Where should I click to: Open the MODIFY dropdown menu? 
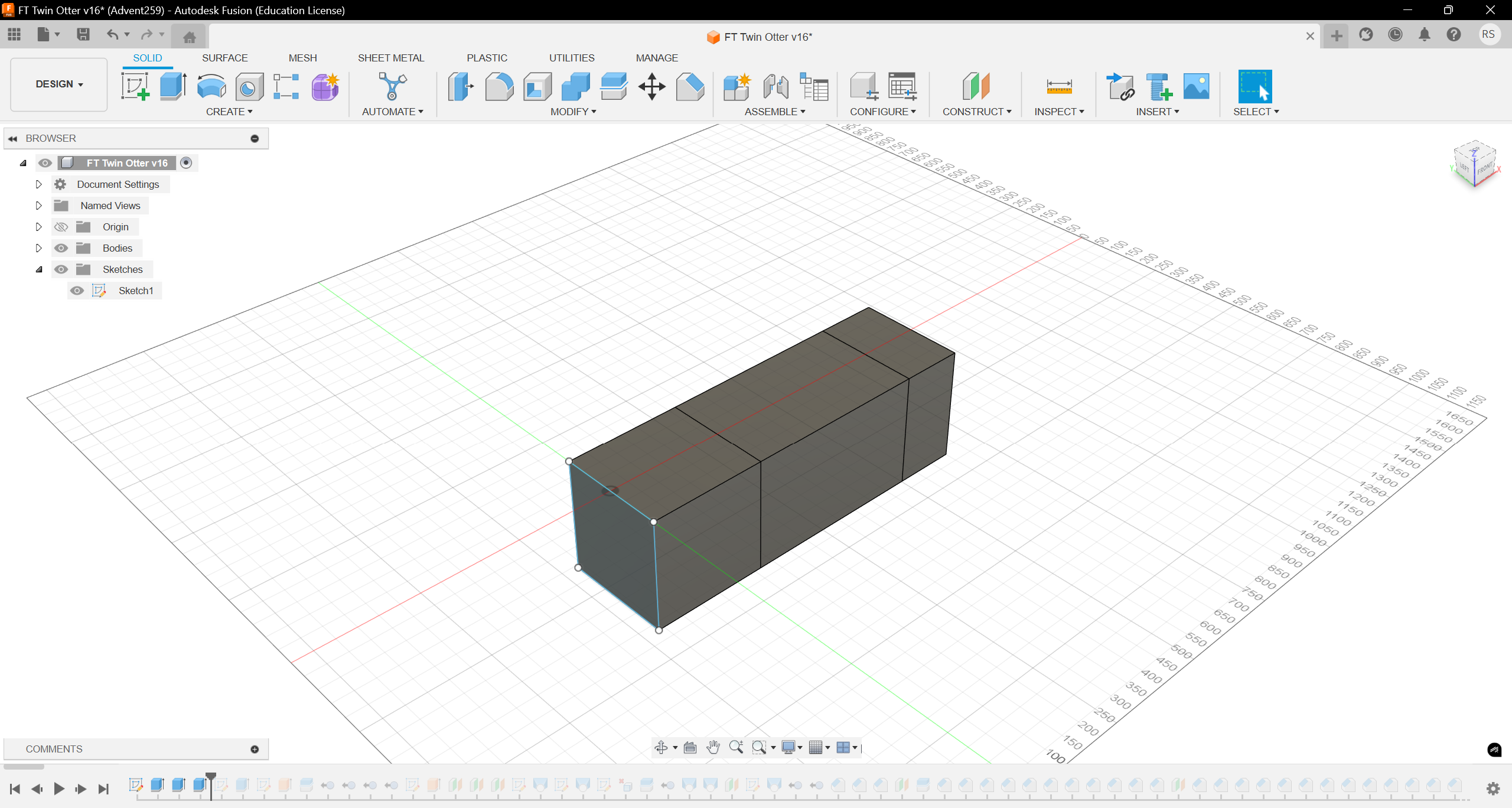click(573, 112)
